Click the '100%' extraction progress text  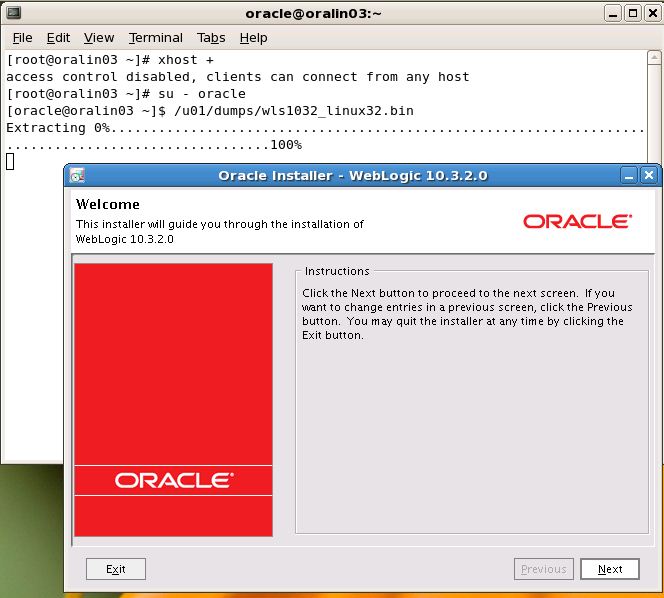[286, 145]
